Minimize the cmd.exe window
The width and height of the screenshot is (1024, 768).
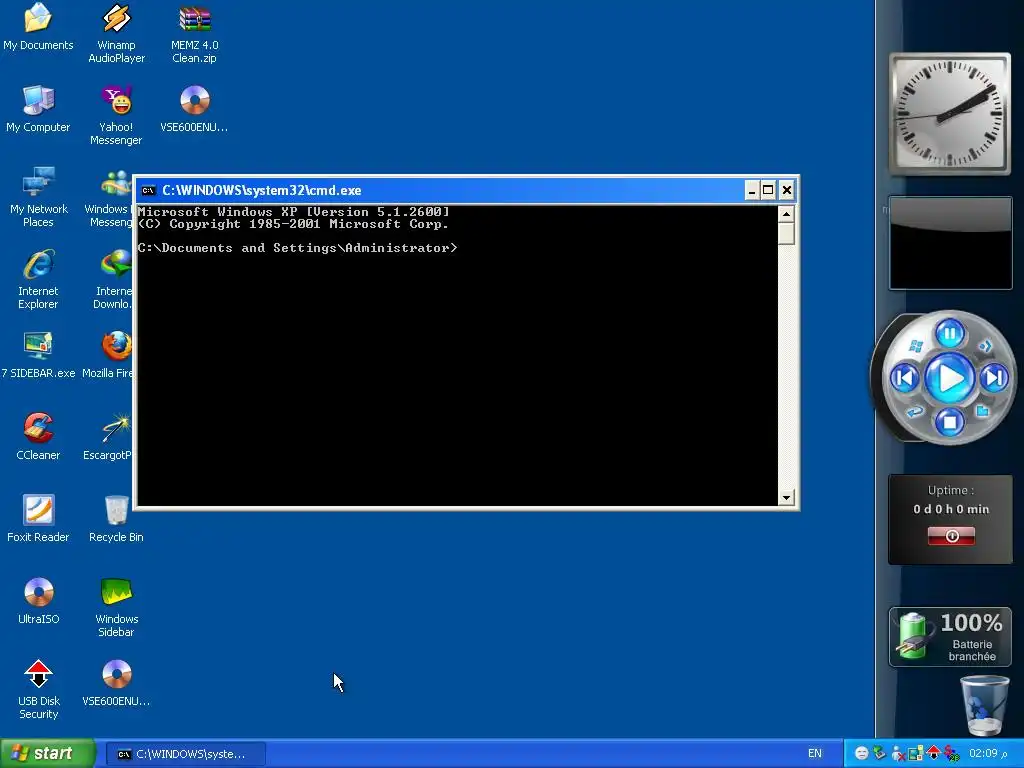(752, 190)
